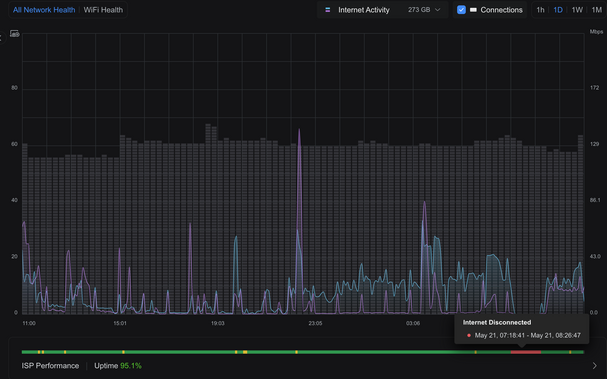The image size is (607, 379).
Task: Expand ISP Performance details with right chevron
Action: [594, 365]
